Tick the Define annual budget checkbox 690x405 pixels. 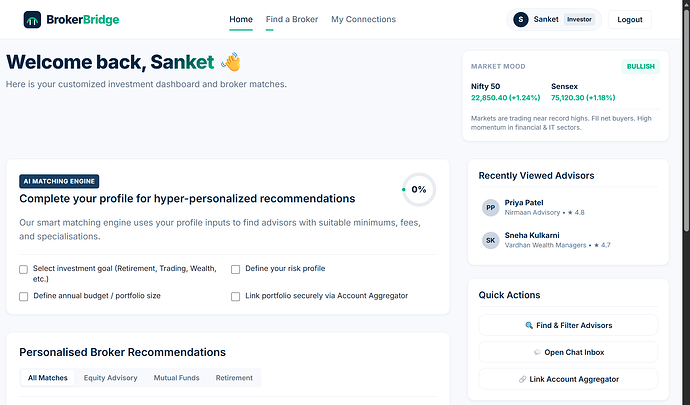23,296
